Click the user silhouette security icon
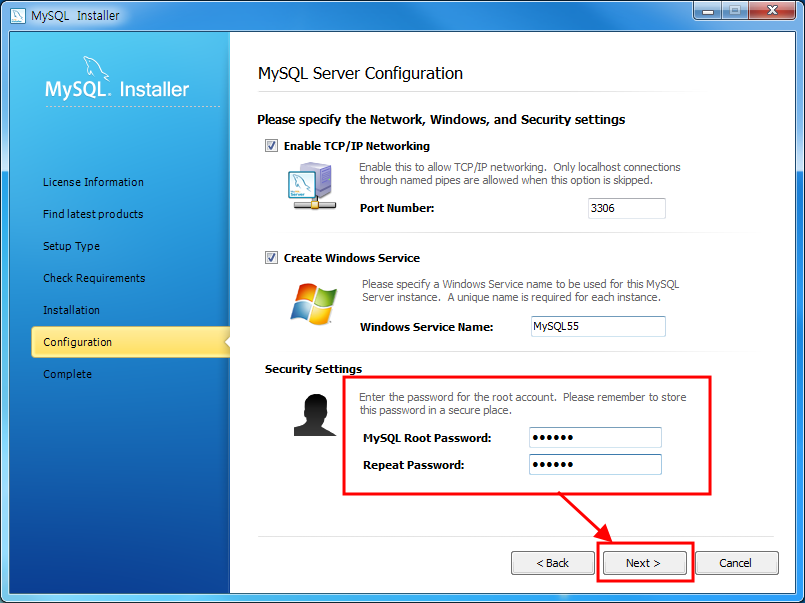 tap(314, 415)
